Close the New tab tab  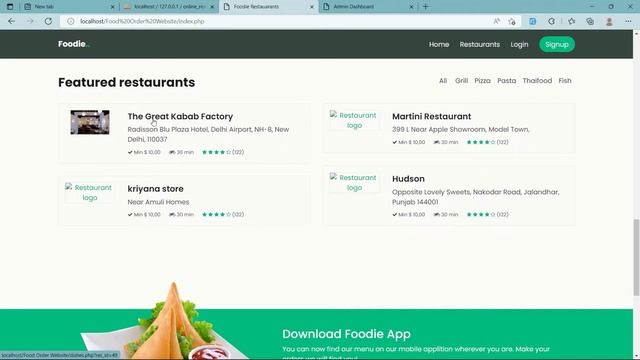point(113,7)
